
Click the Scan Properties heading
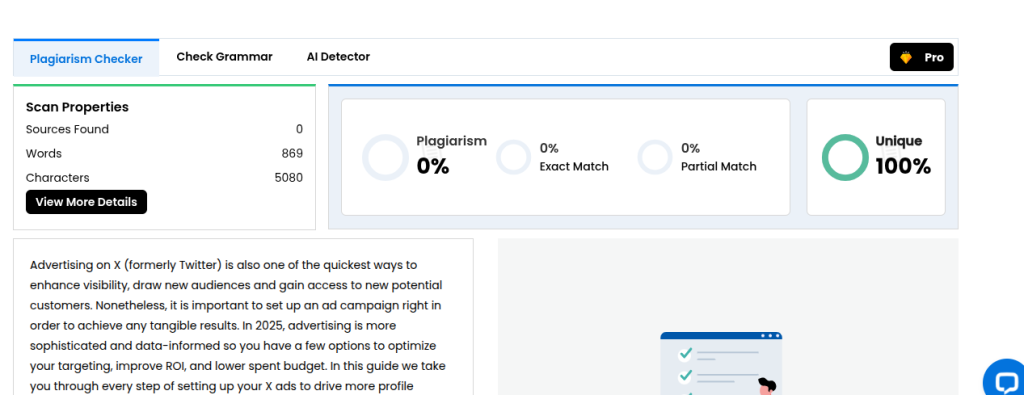pyautogui.click(x=77, y=107)
